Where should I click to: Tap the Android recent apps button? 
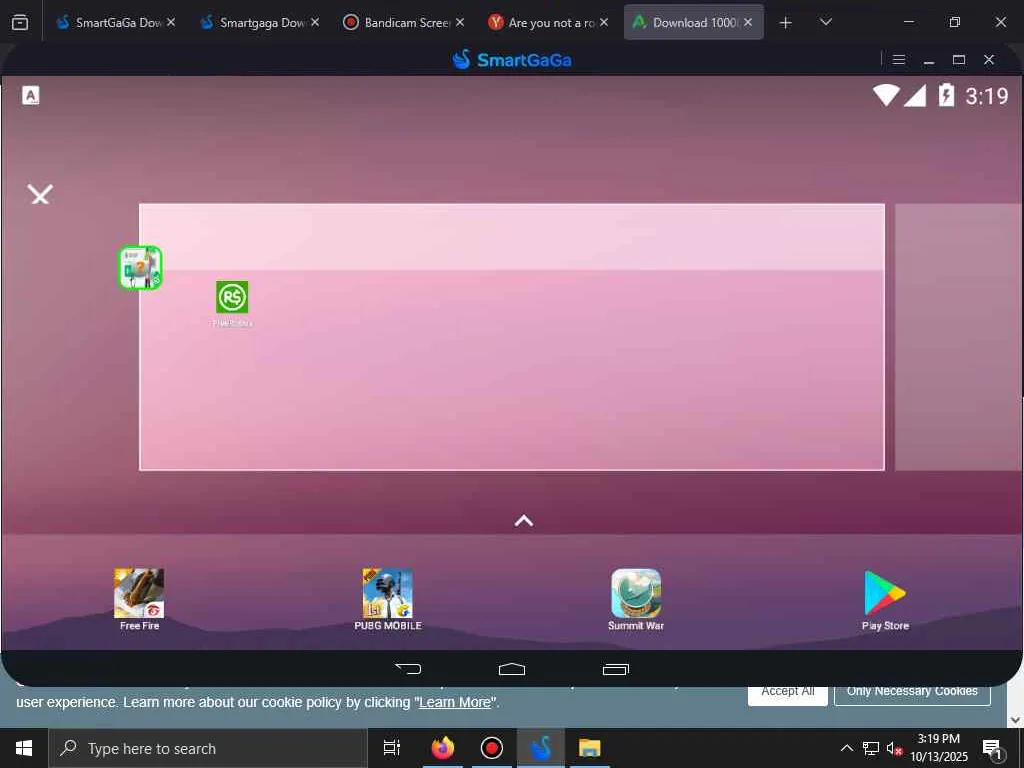point(616,669)
